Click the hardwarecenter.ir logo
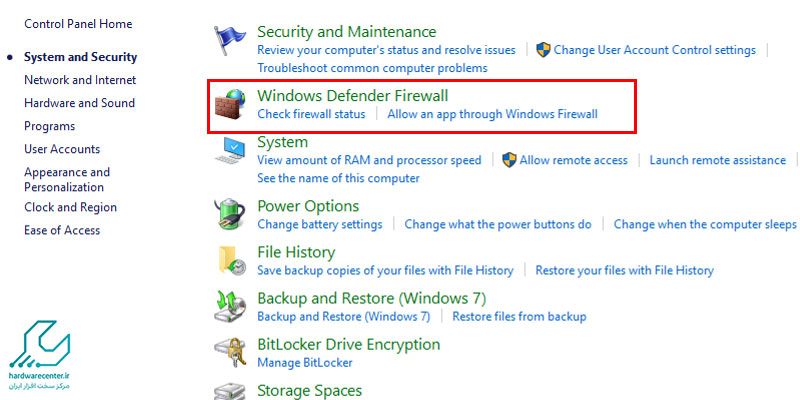Viewport: 800px width, 400px height. pyautogui.click(x=40, y=355)
